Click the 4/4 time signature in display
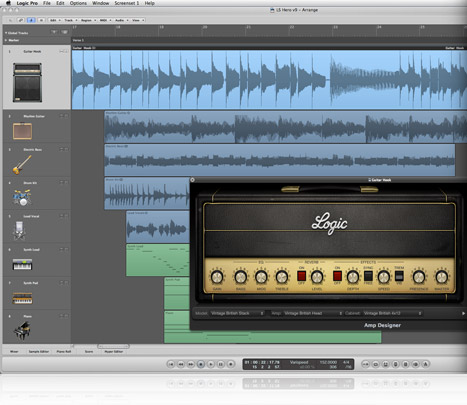Screen dimensions: 467x405 [x=346, y=362]
